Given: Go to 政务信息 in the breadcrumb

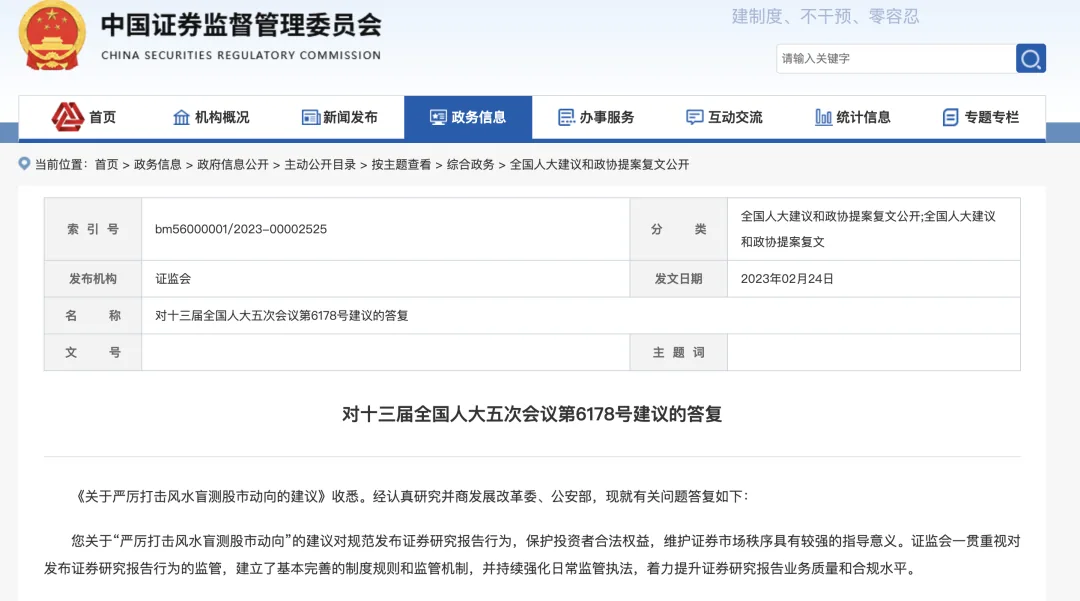Looking at the screenshot, I should click(158, 165).
